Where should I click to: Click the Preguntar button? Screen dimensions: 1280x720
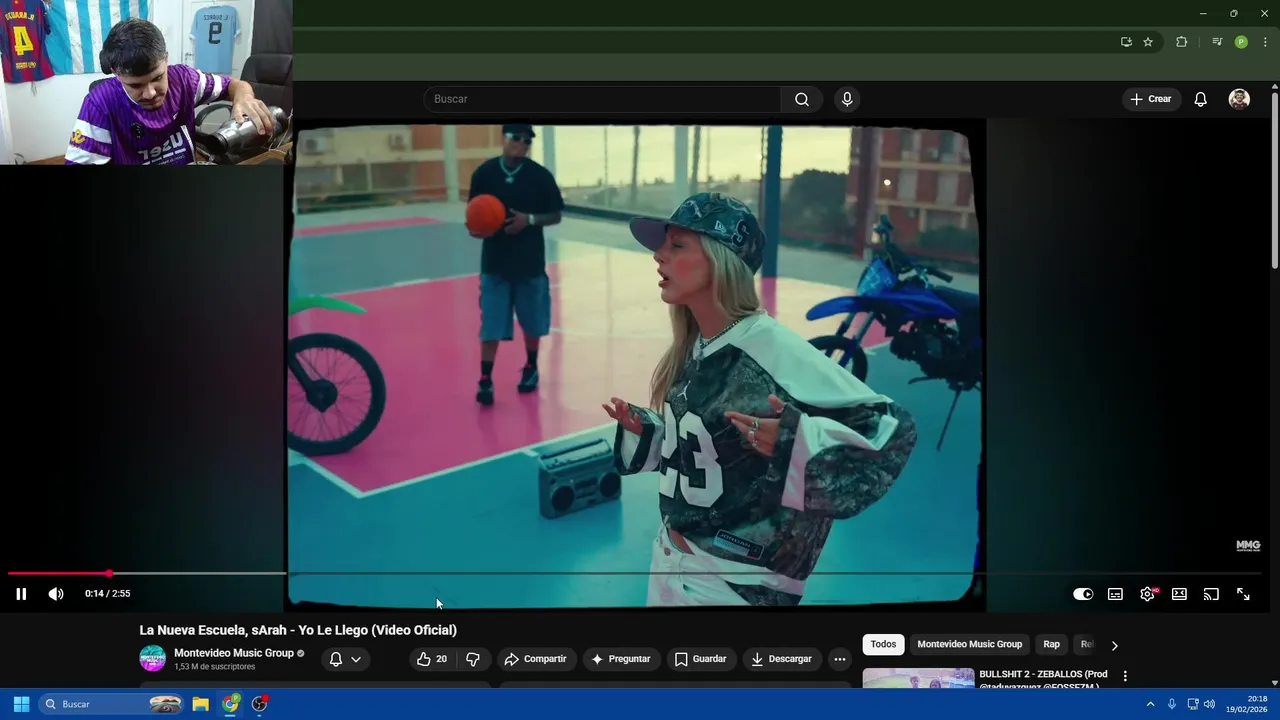tap(621, 659)
